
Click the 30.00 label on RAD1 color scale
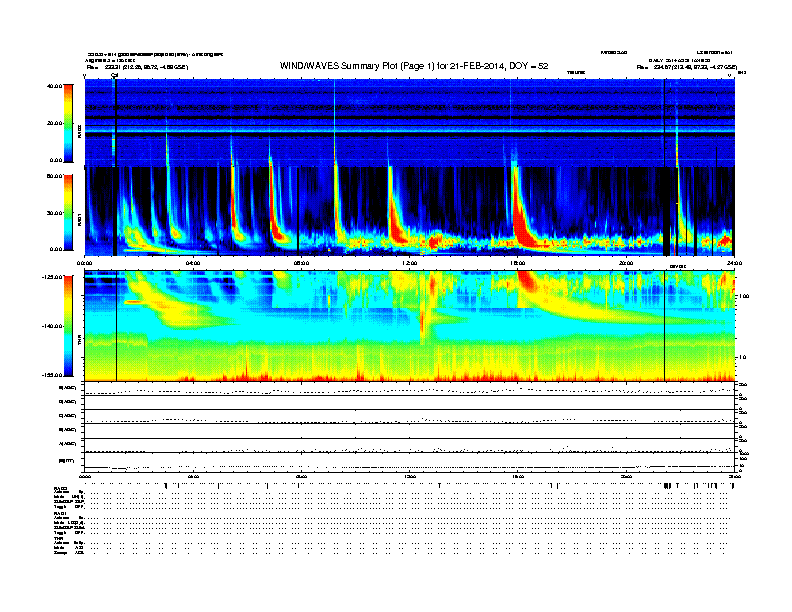[x=55, y=213]
